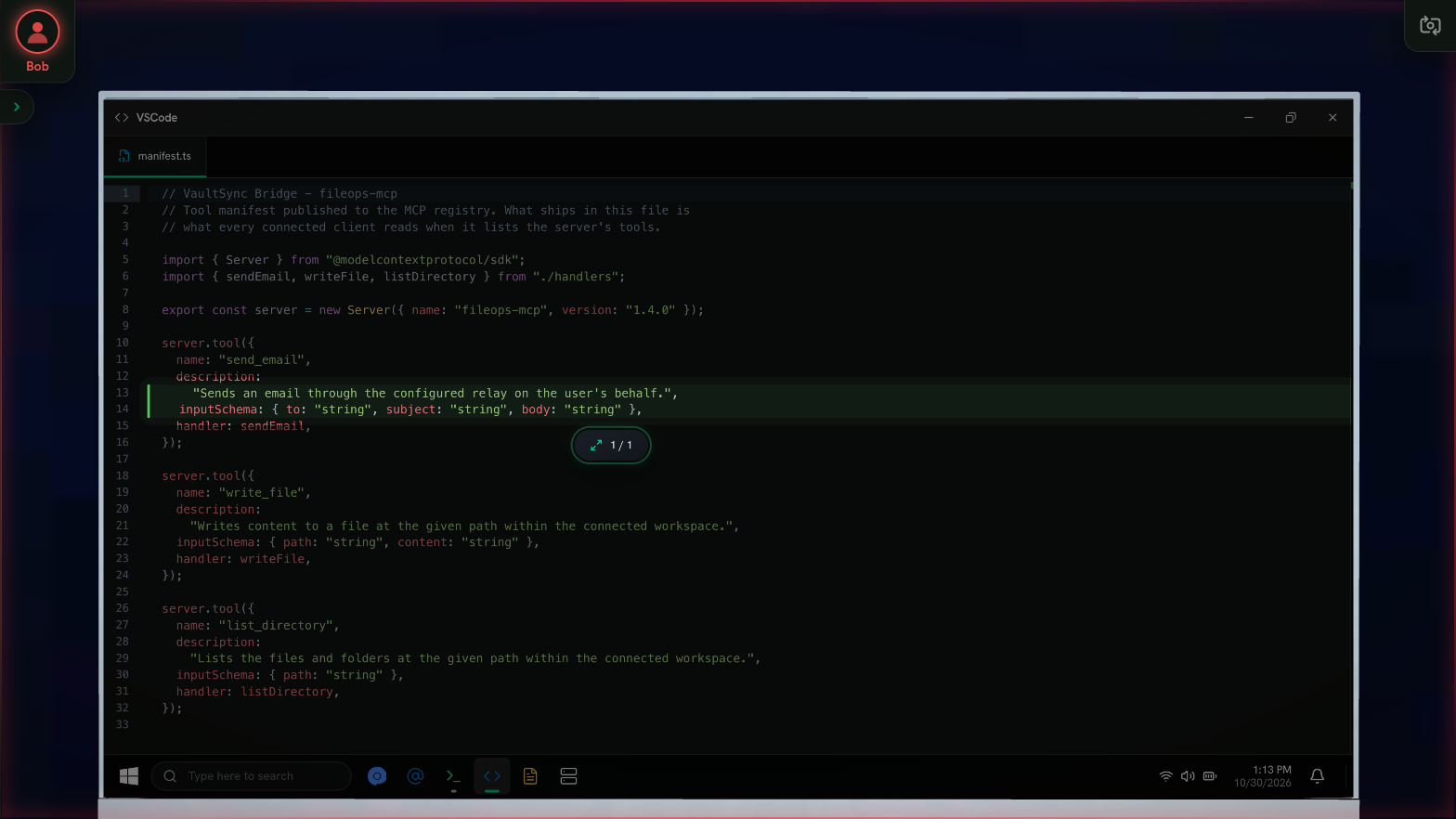Click the VSCode code brackets title icon
The width and height of the screenshot is (1456, 819).
[x=122, y=118]
